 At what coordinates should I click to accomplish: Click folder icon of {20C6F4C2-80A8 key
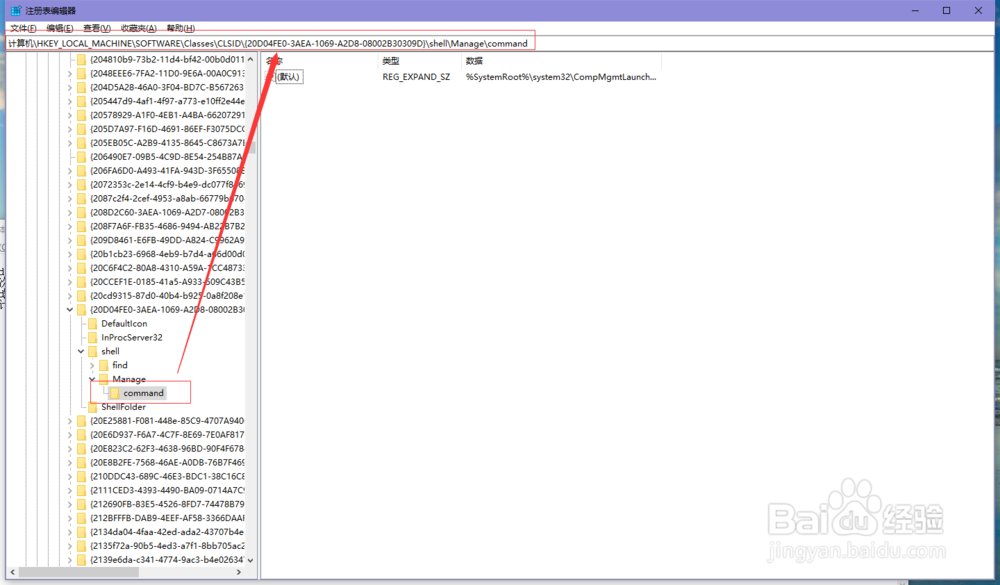click(x=81, y=268)
